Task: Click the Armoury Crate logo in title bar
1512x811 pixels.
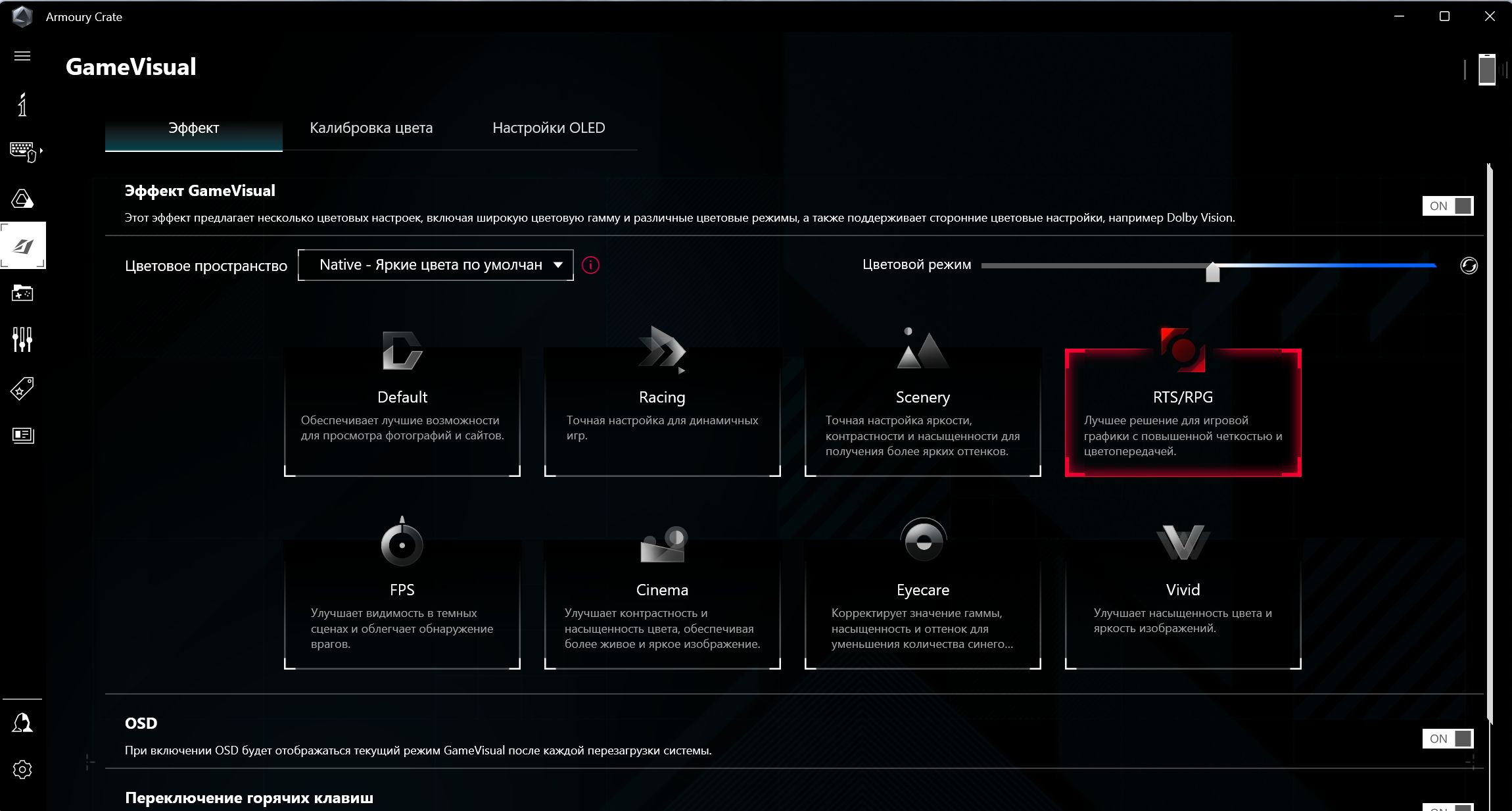Action: [22, 16]
